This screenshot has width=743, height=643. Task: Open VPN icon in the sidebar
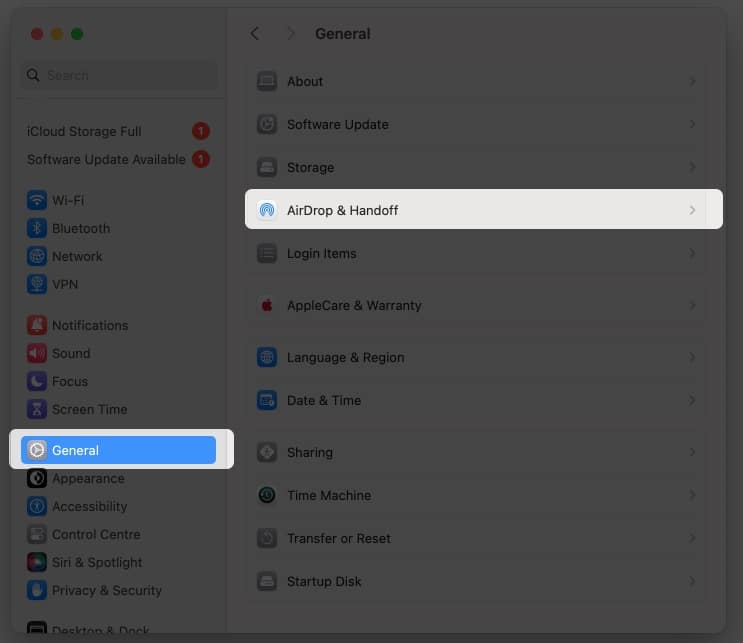36,284
